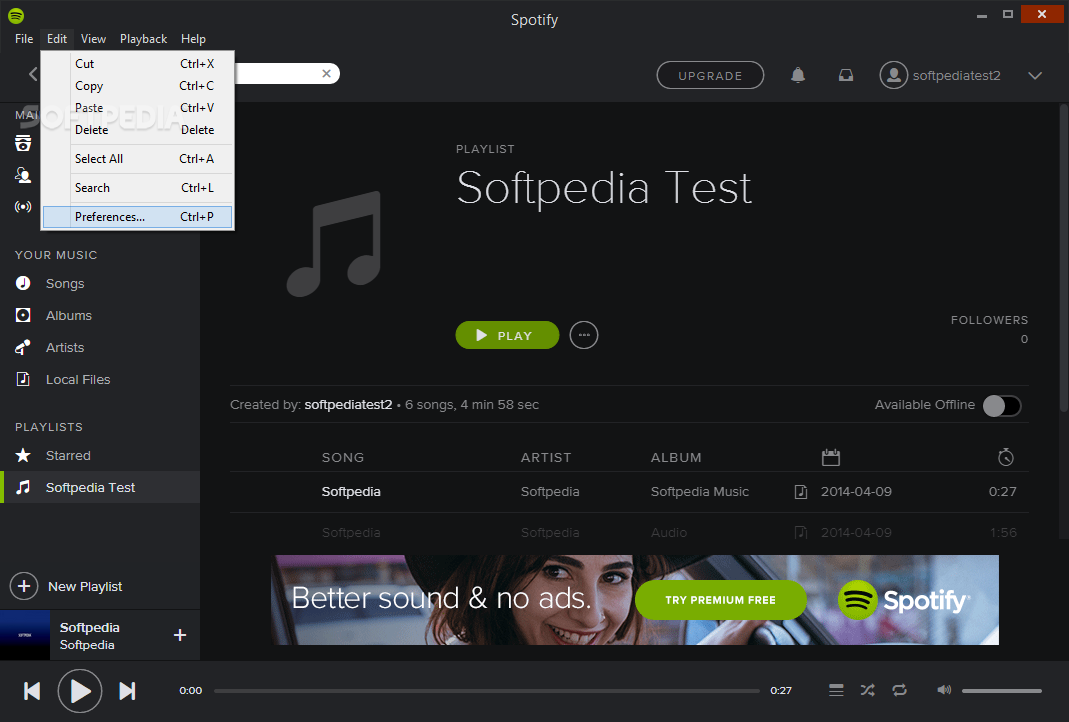
Task: Choose Select All from the Edit menu
Action: tap(138, 159)
